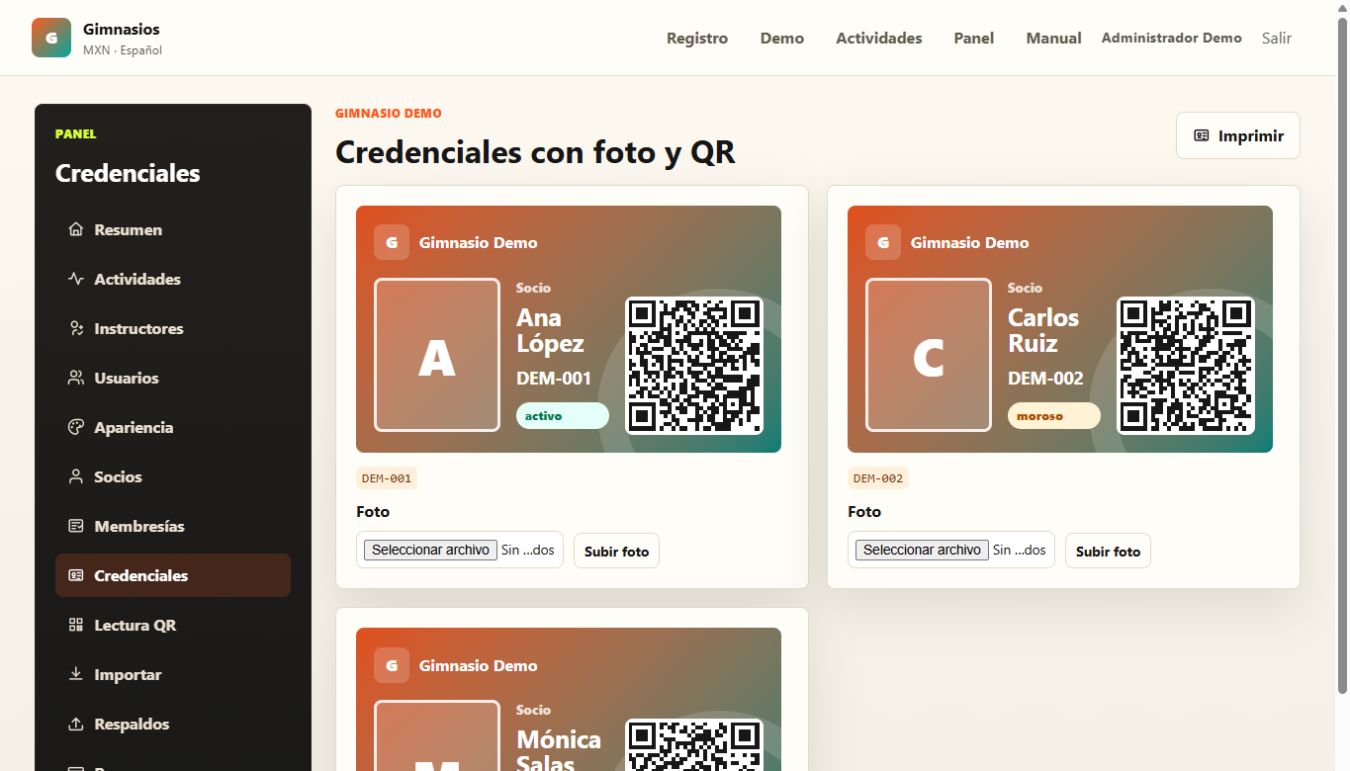Viewport: 1350px width, 771px height.
Task: Click the name 'Carlos Ruiz' on the credential
Action: (x=1043, y=330)
